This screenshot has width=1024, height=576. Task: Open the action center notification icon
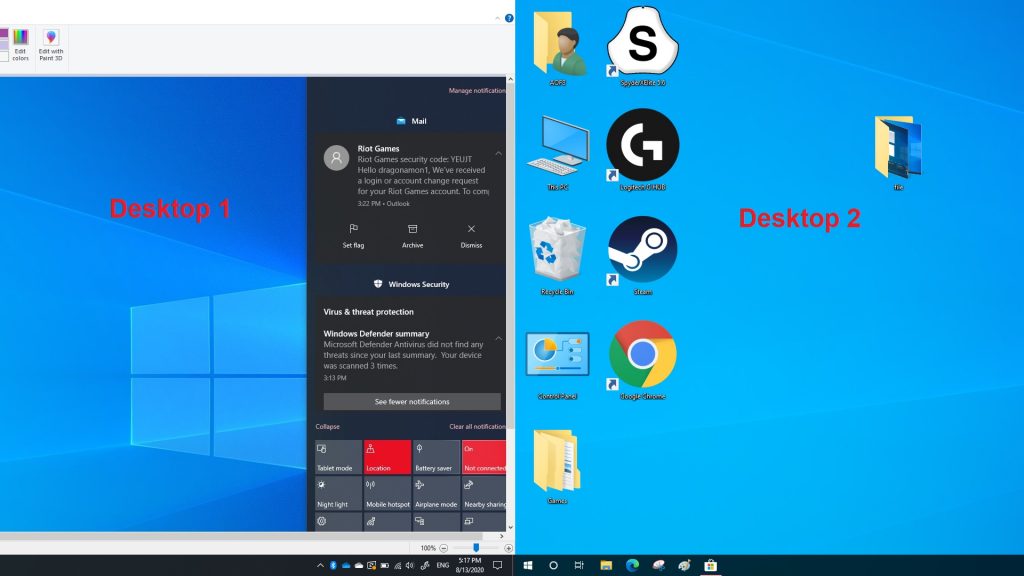pyautogui.click(x=498, y=566)
